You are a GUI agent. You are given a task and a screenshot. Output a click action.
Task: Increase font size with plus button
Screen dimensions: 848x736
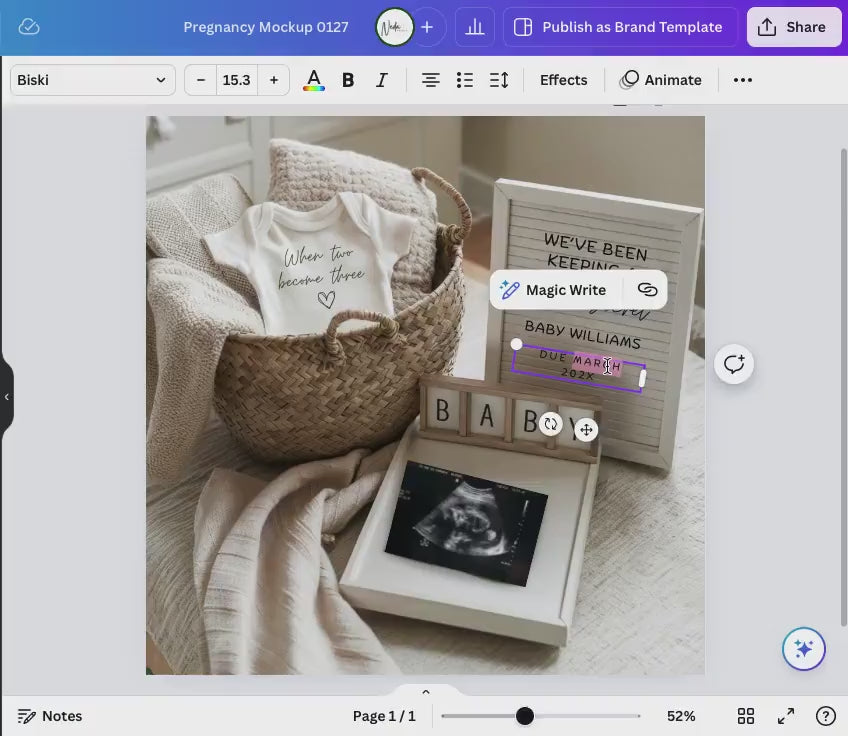click(273, 80)
